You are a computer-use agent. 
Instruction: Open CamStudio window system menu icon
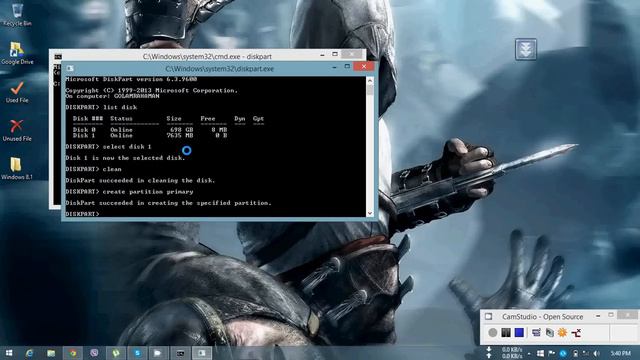click(489, 316)
